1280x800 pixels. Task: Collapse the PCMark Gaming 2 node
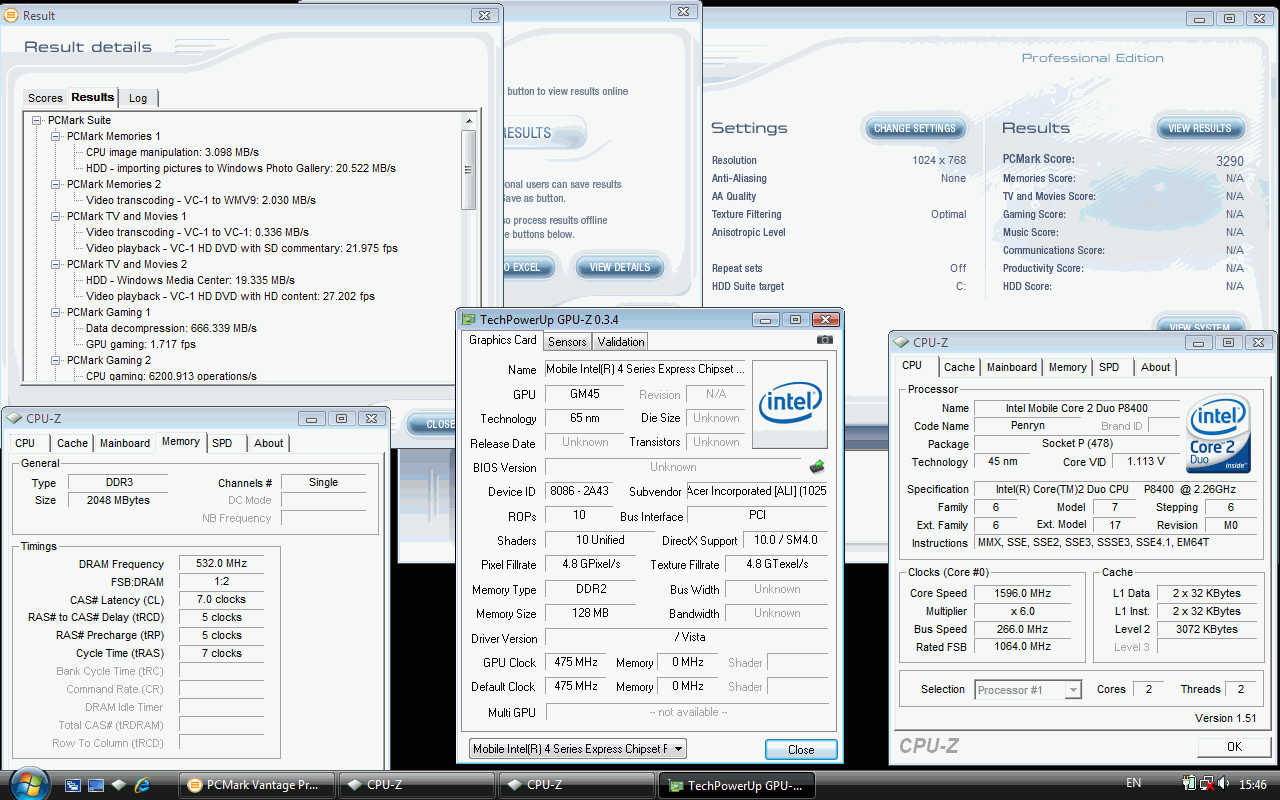pos(56,360)
